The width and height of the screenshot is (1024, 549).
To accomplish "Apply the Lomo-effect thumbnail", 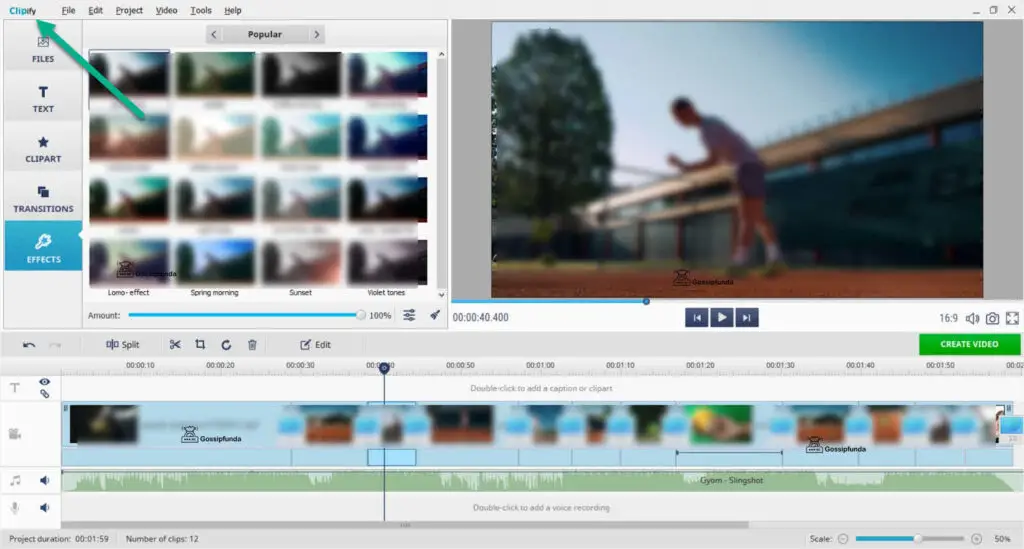I will point(129,262).
